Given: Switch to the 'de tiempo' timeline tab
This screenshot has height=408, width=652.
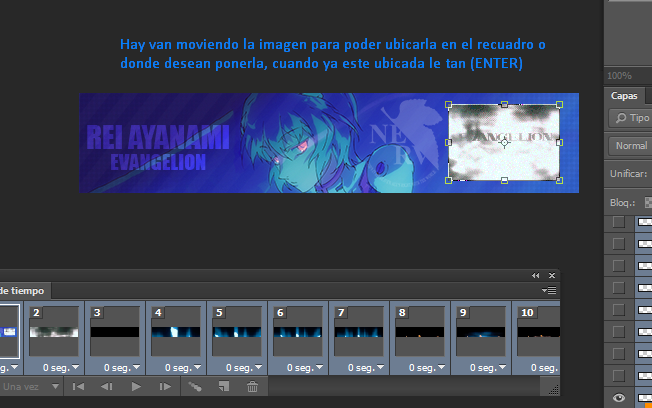Looking at the screenshot, I should pos(24,291).
